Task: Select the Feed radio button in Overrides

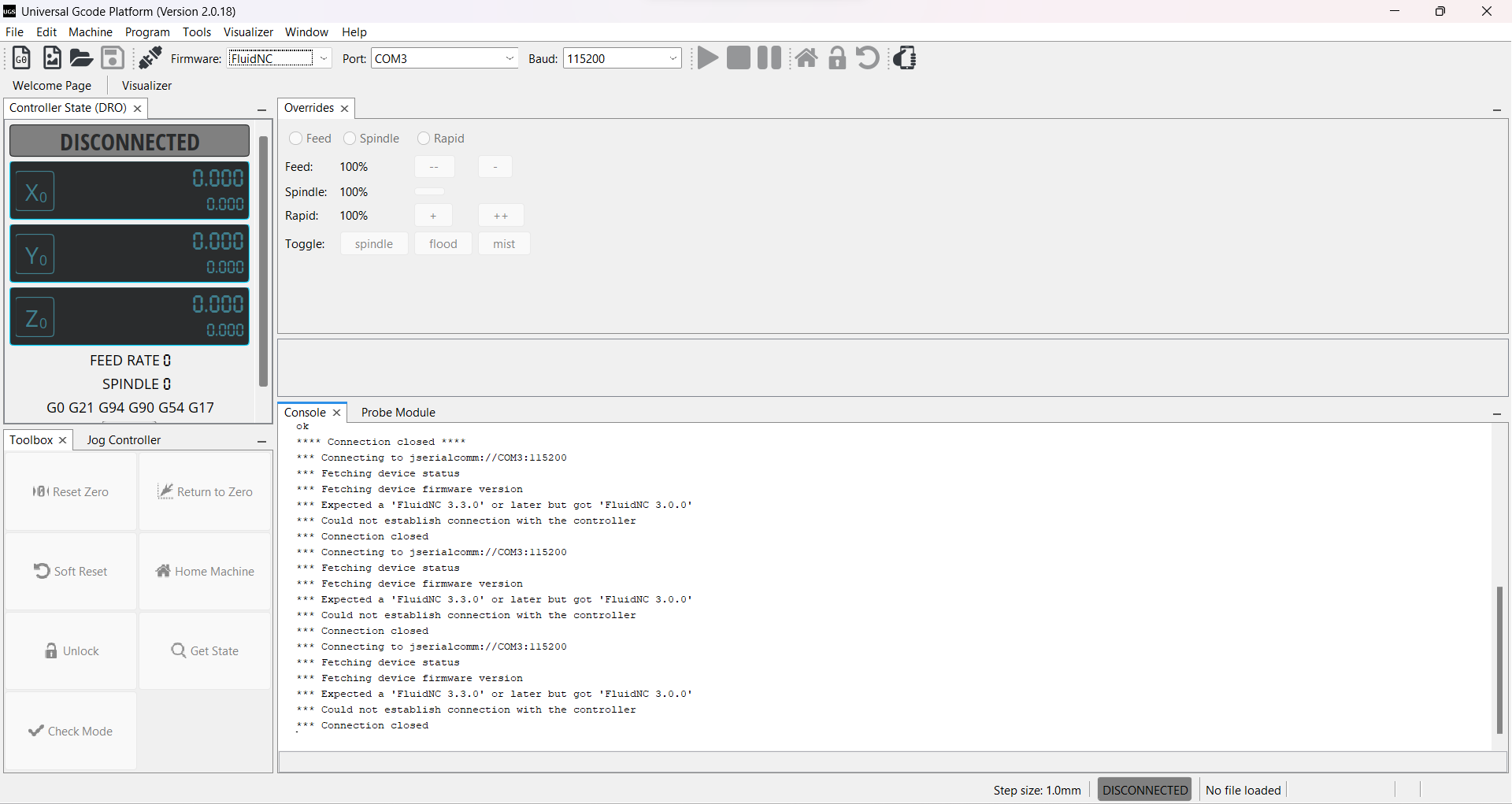Action: tap(296, 138)
